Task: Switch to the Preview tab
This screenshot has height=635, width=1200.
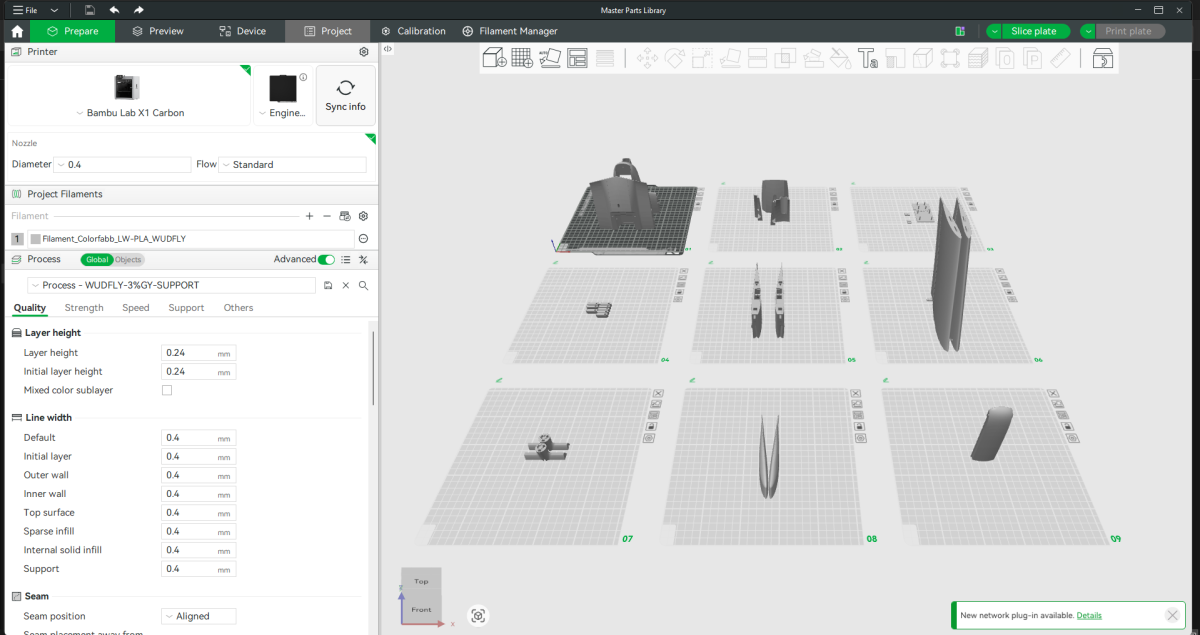Action: 158,31
